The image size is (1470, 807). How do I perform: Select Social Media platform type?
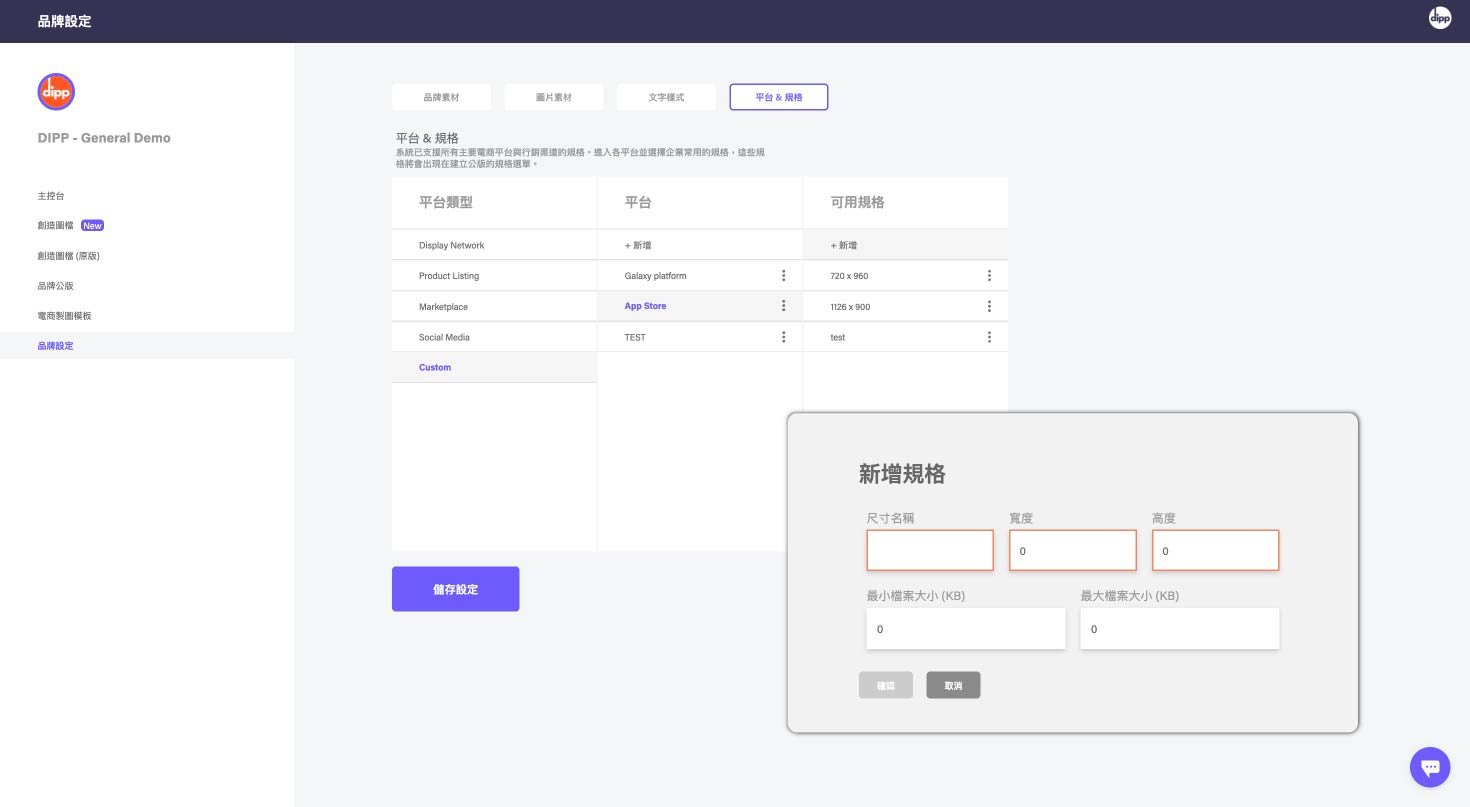[494, 337]
